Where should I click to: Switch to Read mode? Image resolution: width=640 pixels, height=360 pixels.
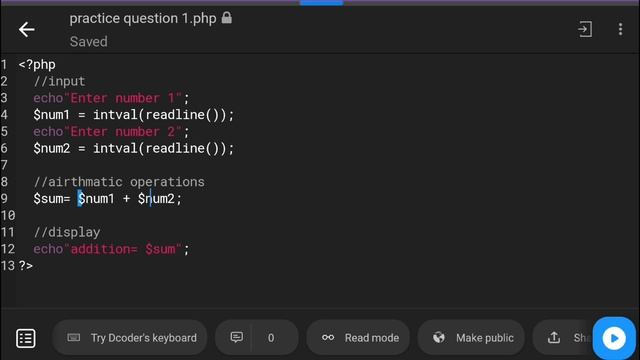358,338
